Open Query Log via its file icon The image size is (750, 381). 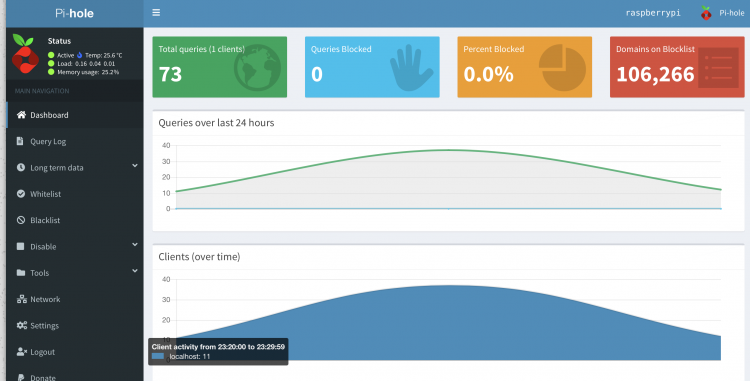tap(20, 141)
